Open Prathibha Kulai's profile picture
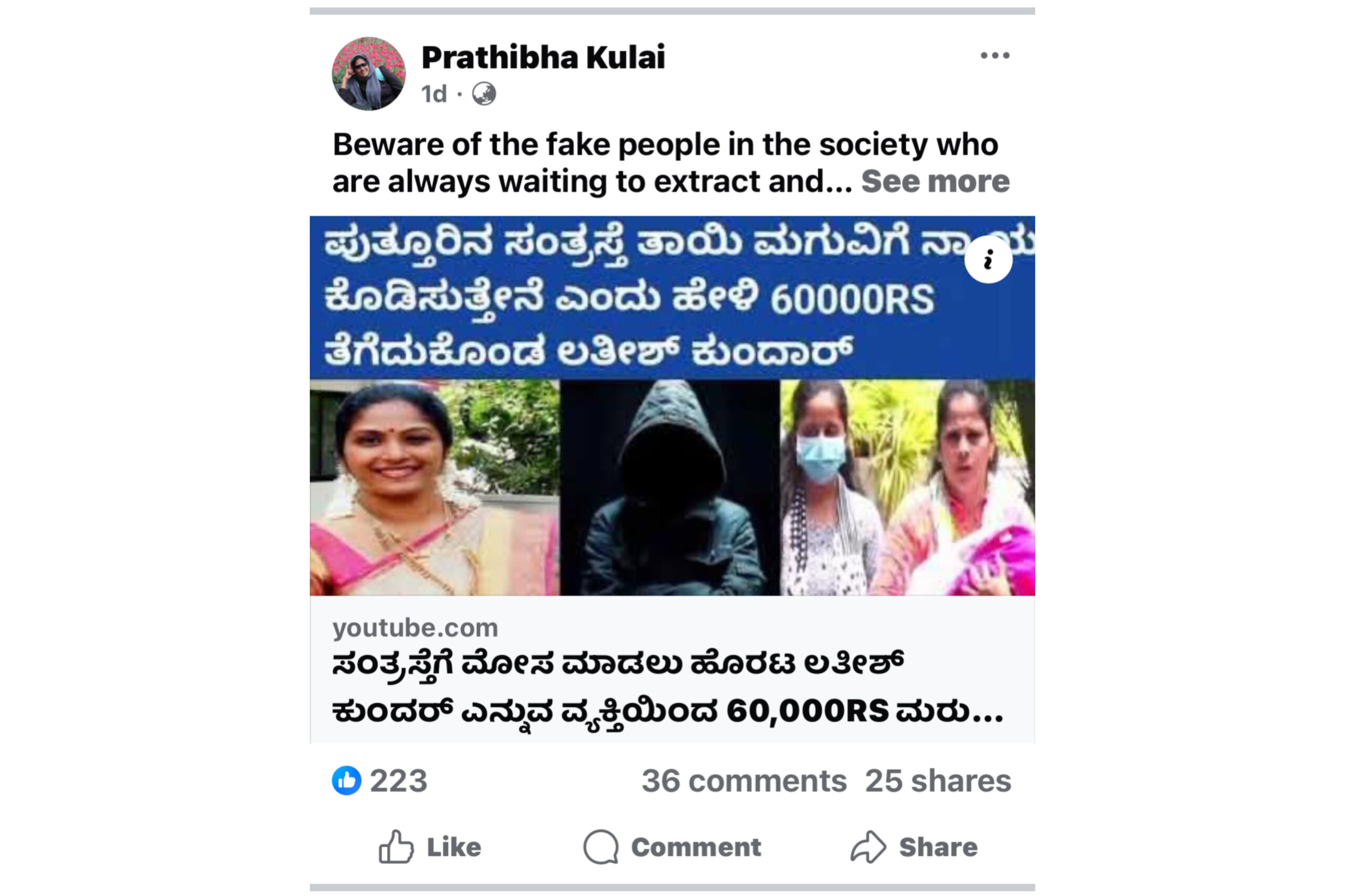The height and width of the screenshot is (896, 1345). click(369, 74)
